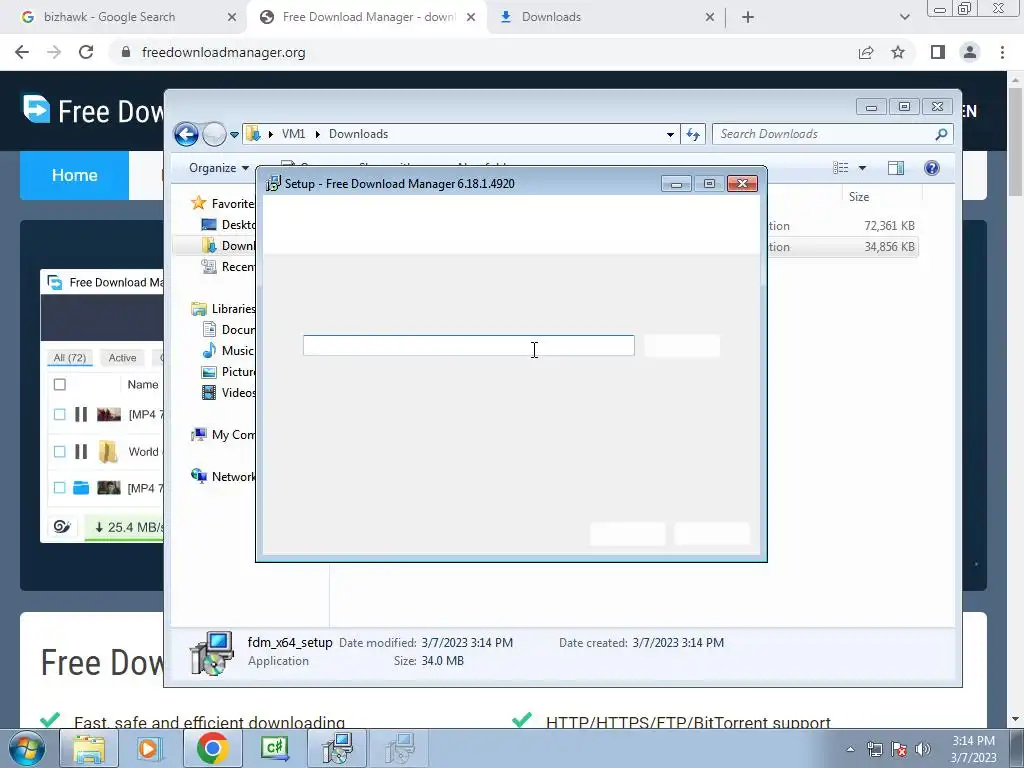Reload the page in Chrome

click(x=86, y=52)
